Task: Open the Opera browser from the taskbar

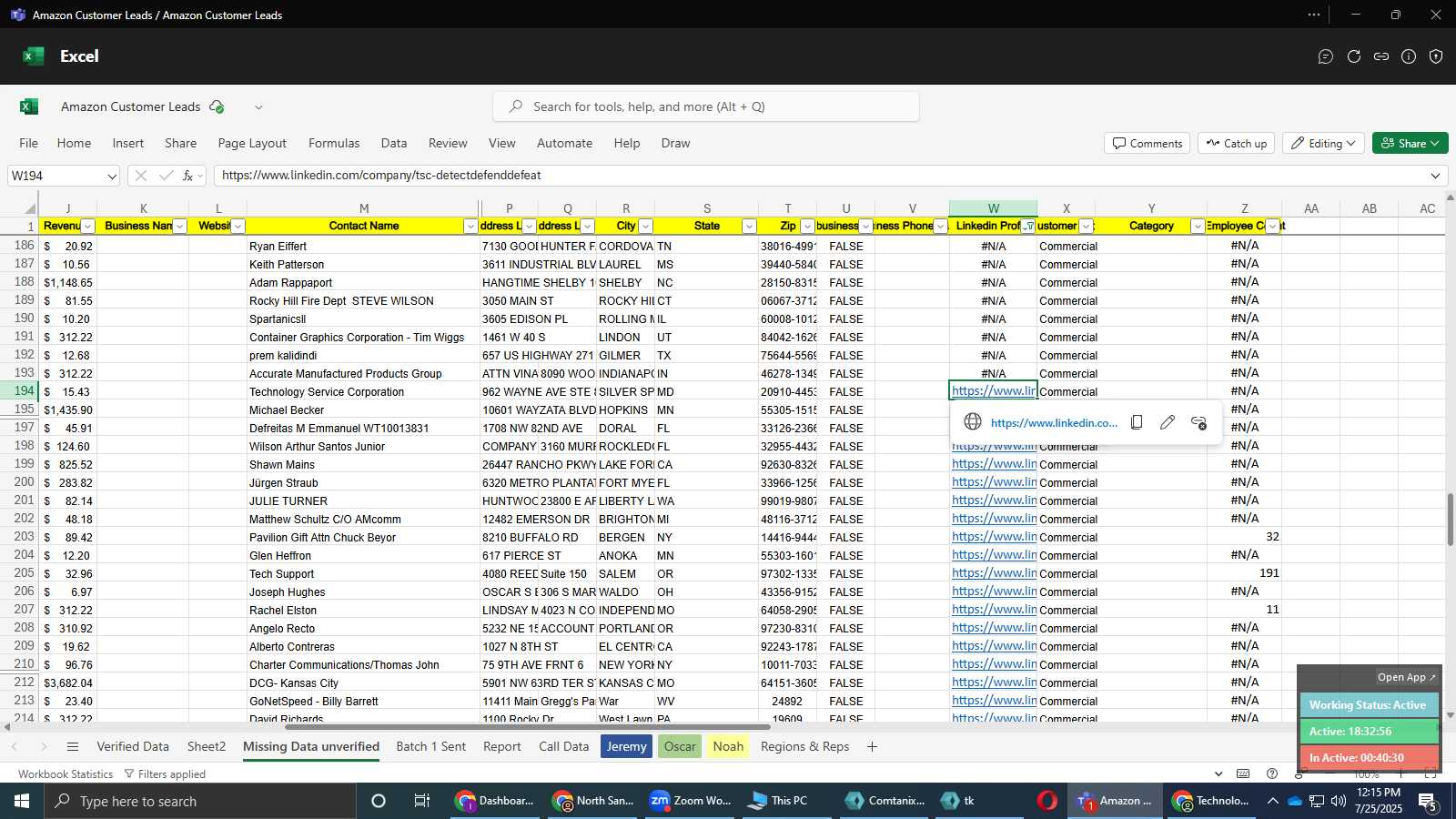Action: pyautogui.click(x=1046, y=801)
